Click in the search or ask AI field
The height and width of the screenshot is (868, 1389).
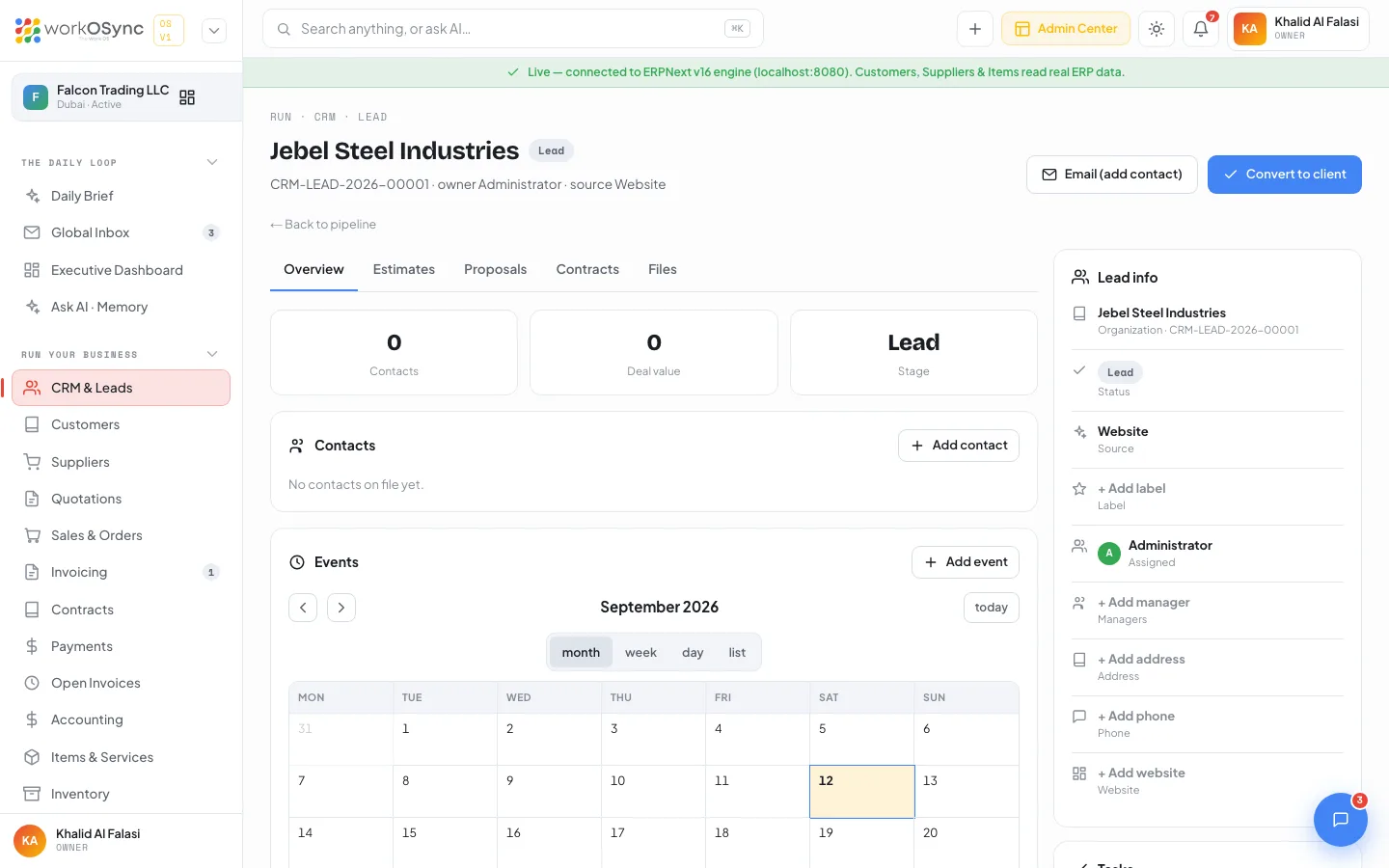513,29
